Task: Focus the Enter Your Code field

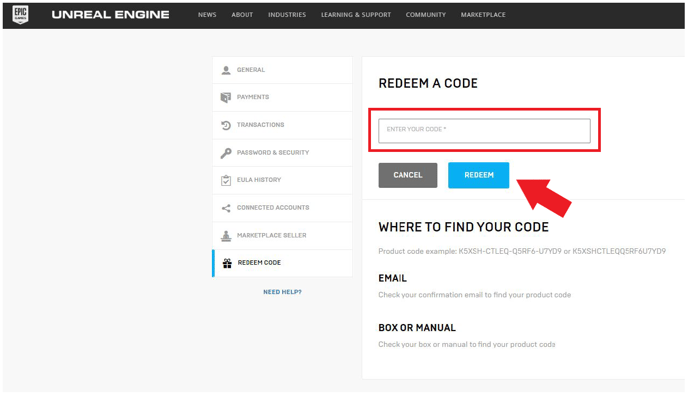Action: 484,131
